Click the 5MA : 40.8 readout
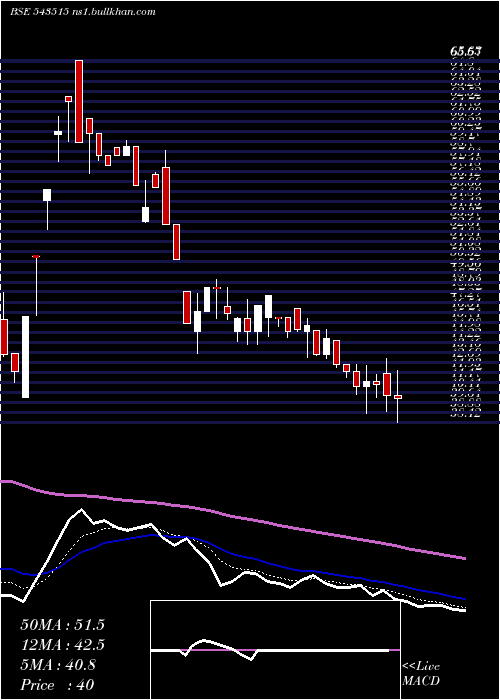 point(58,665)
